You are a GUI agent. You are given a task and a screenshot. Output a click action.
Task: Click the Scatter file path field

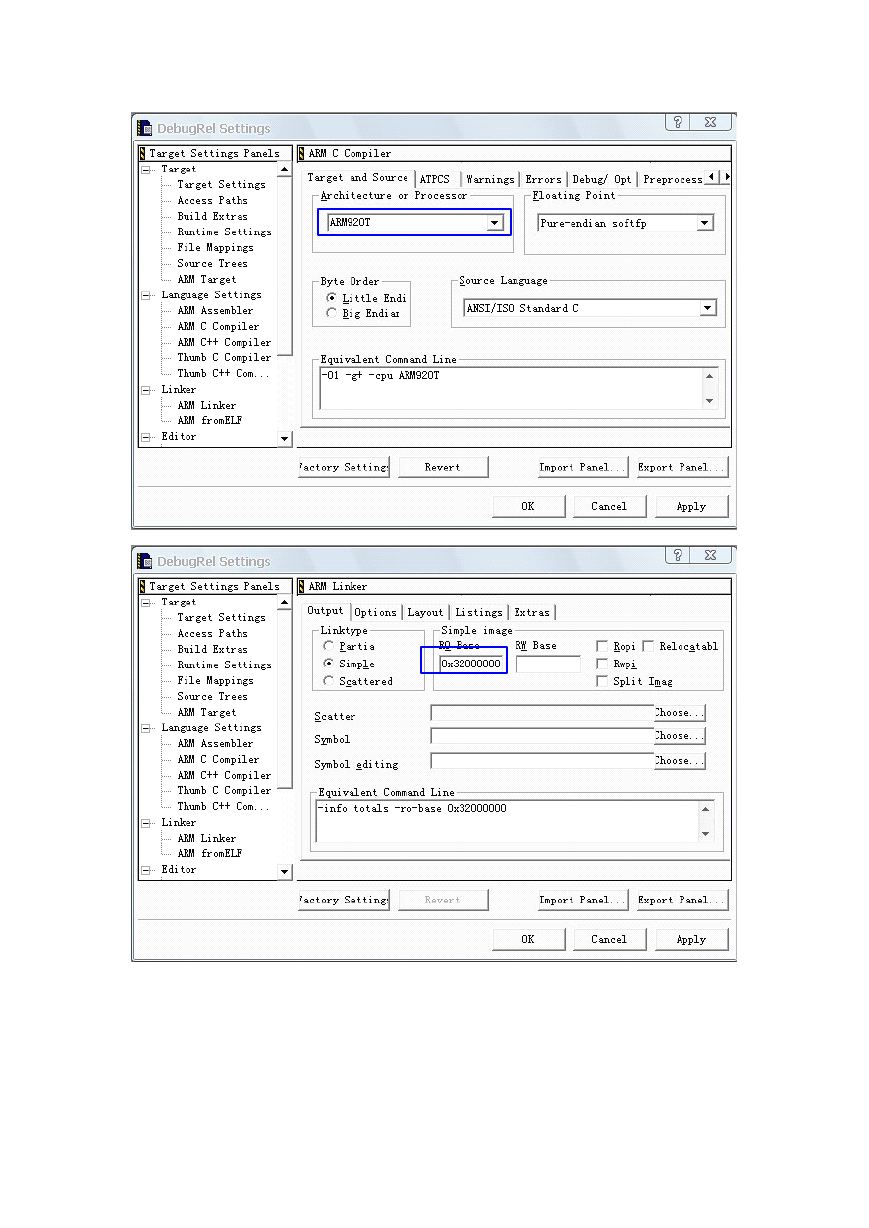point(542,713)
